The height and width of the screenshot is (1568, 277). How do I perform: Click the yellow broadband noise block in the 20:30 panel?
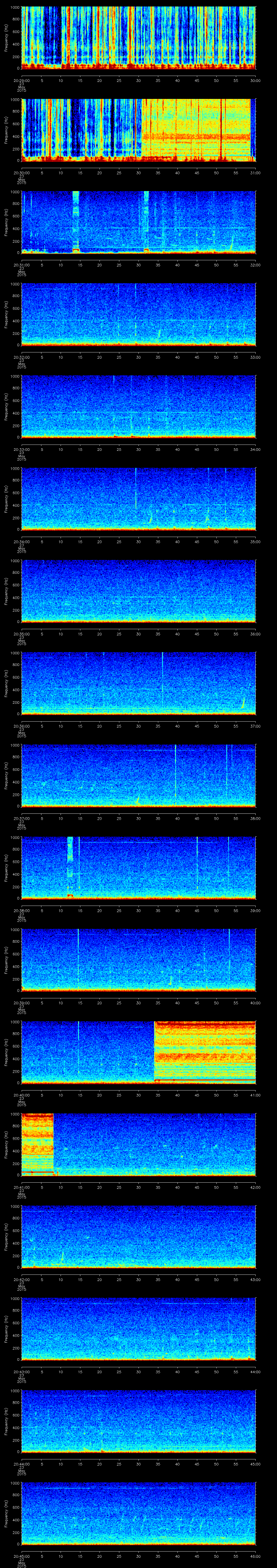pos(196,129)
